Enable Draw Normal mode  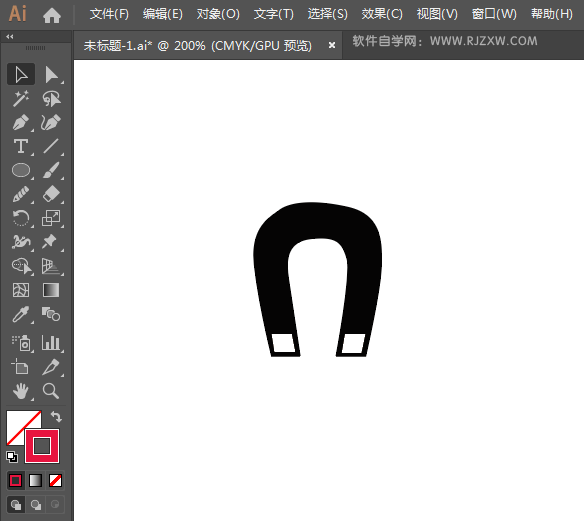pyautogui.click(x=16, y=505)
